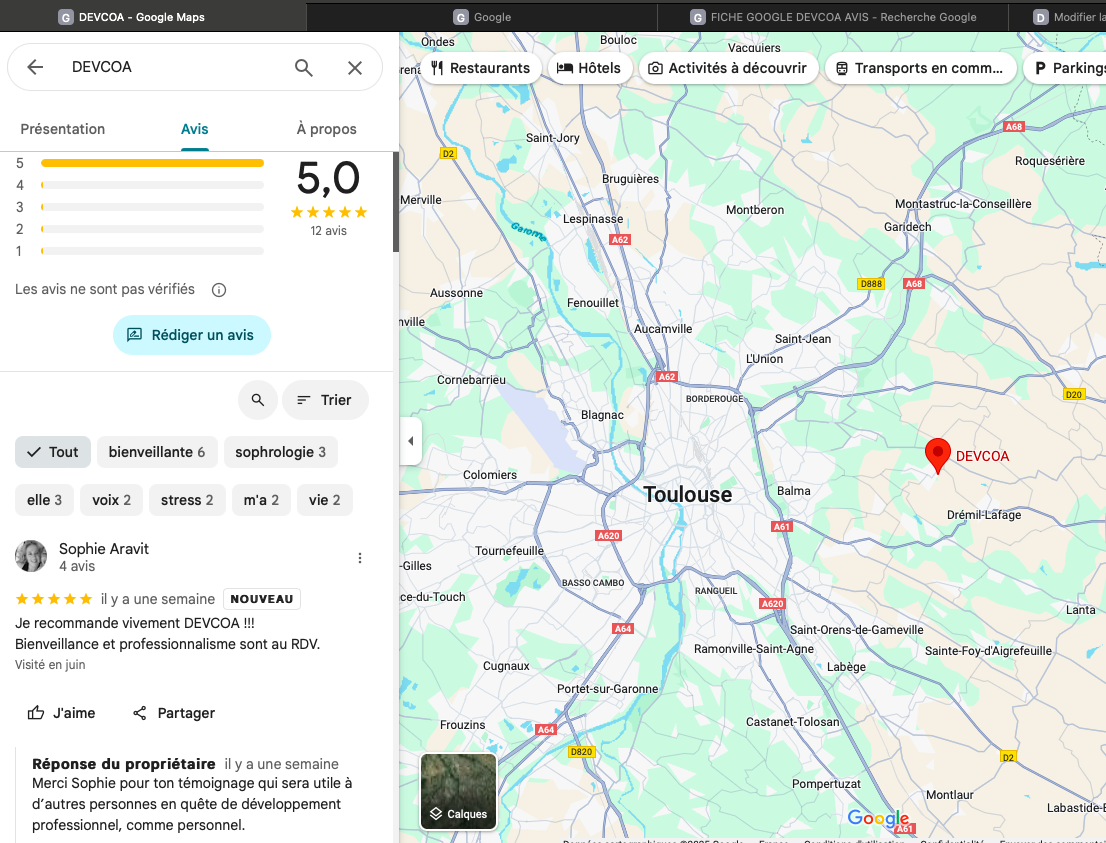Open Sophie Aravit's profile photo
The width and height of the screenshot is (1106, 843).
pyautogui.click(x=31, y=557)
